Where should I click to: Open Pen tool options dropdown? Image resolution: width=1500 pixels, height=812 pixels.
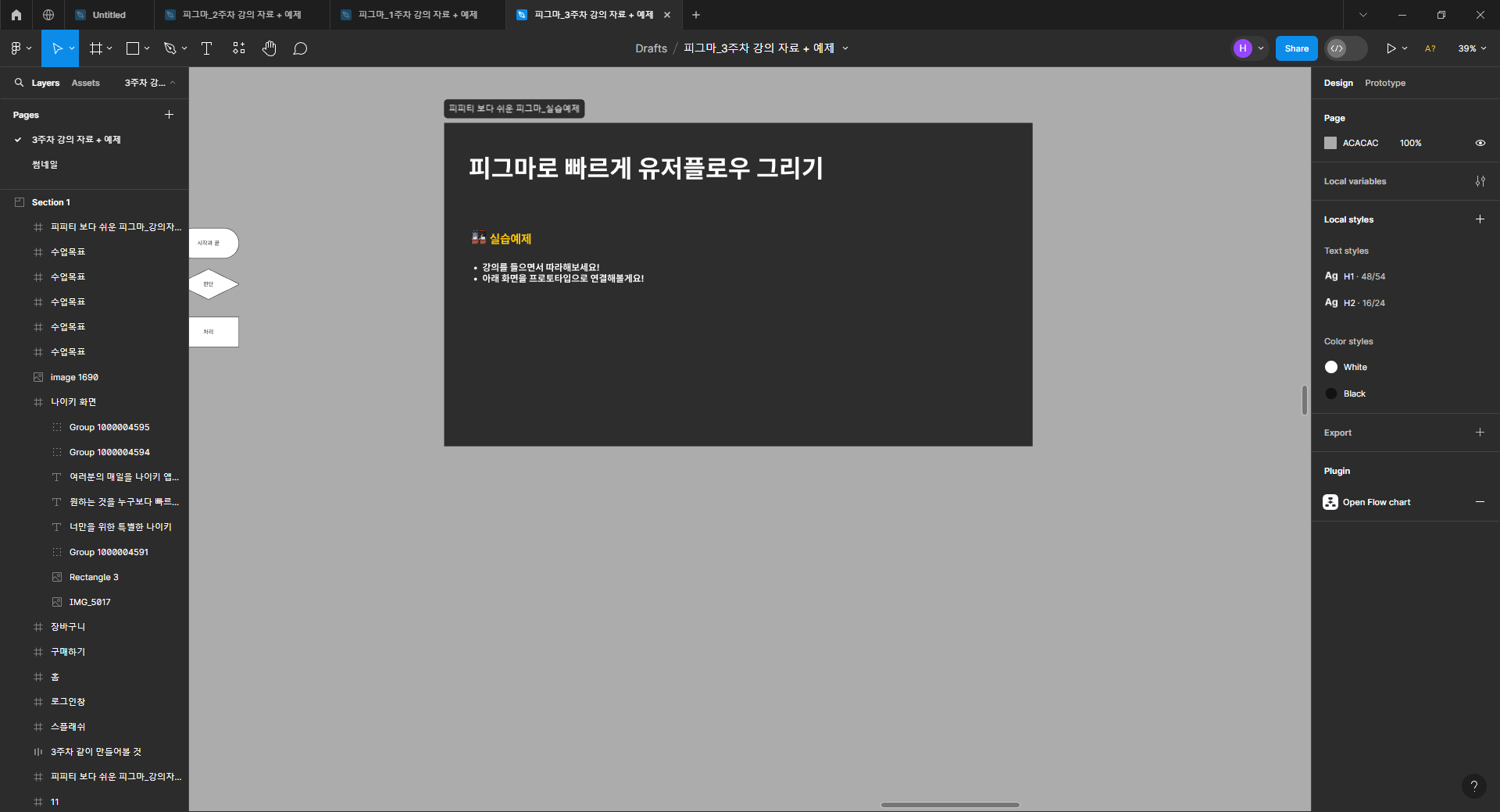click(x=184, y=48)
